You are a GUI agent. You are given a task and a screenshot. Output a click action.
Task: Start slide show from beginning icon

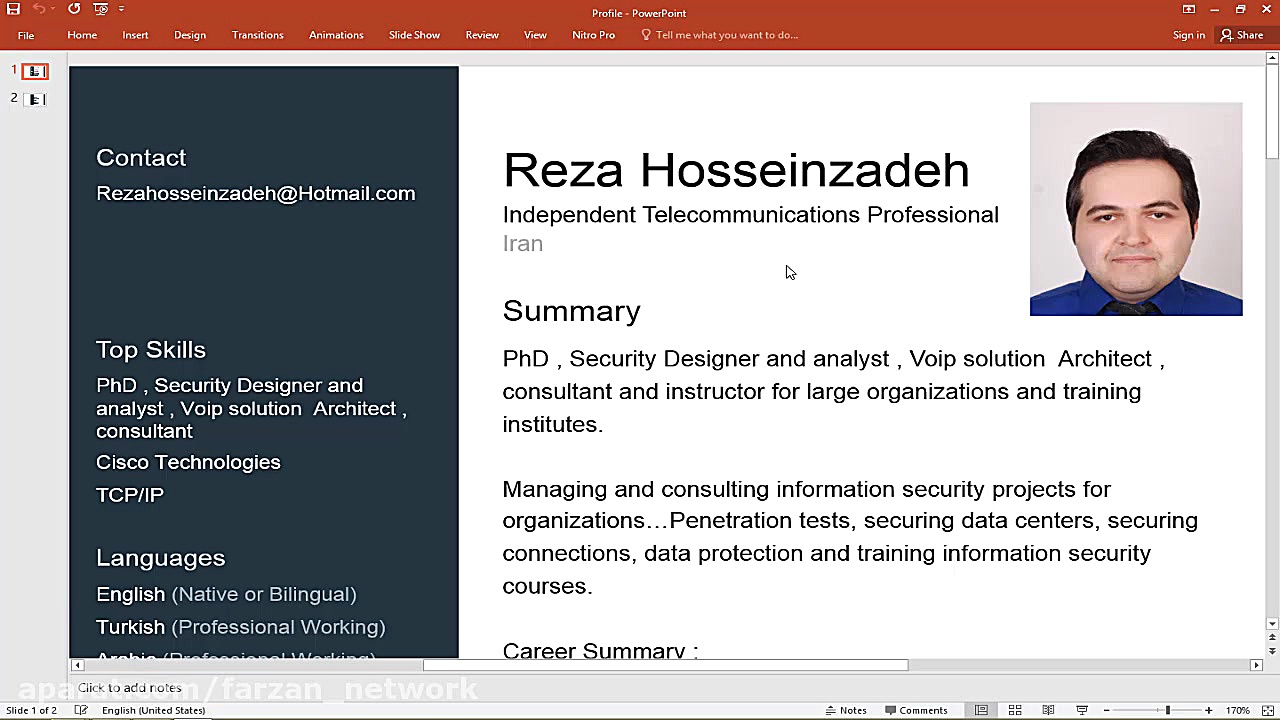pos(100,9)
